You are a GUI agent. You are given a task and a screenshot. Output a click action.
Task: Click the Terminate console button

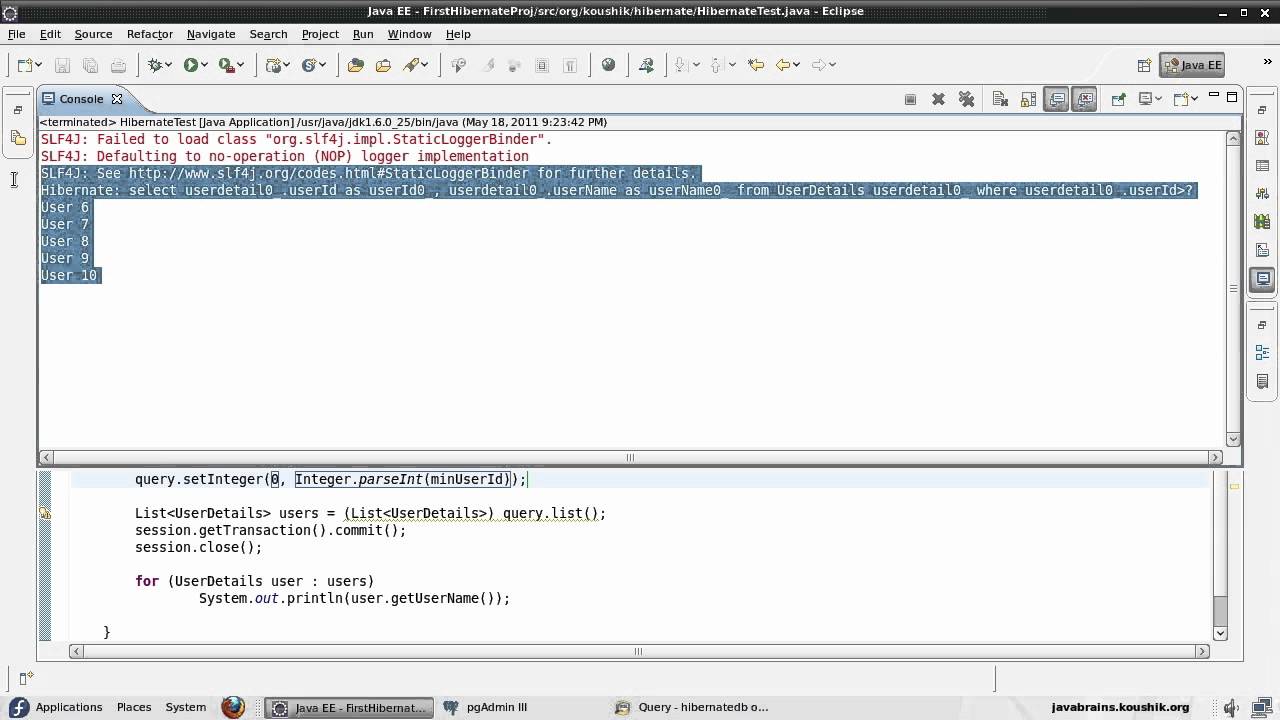tap(910, 99)
